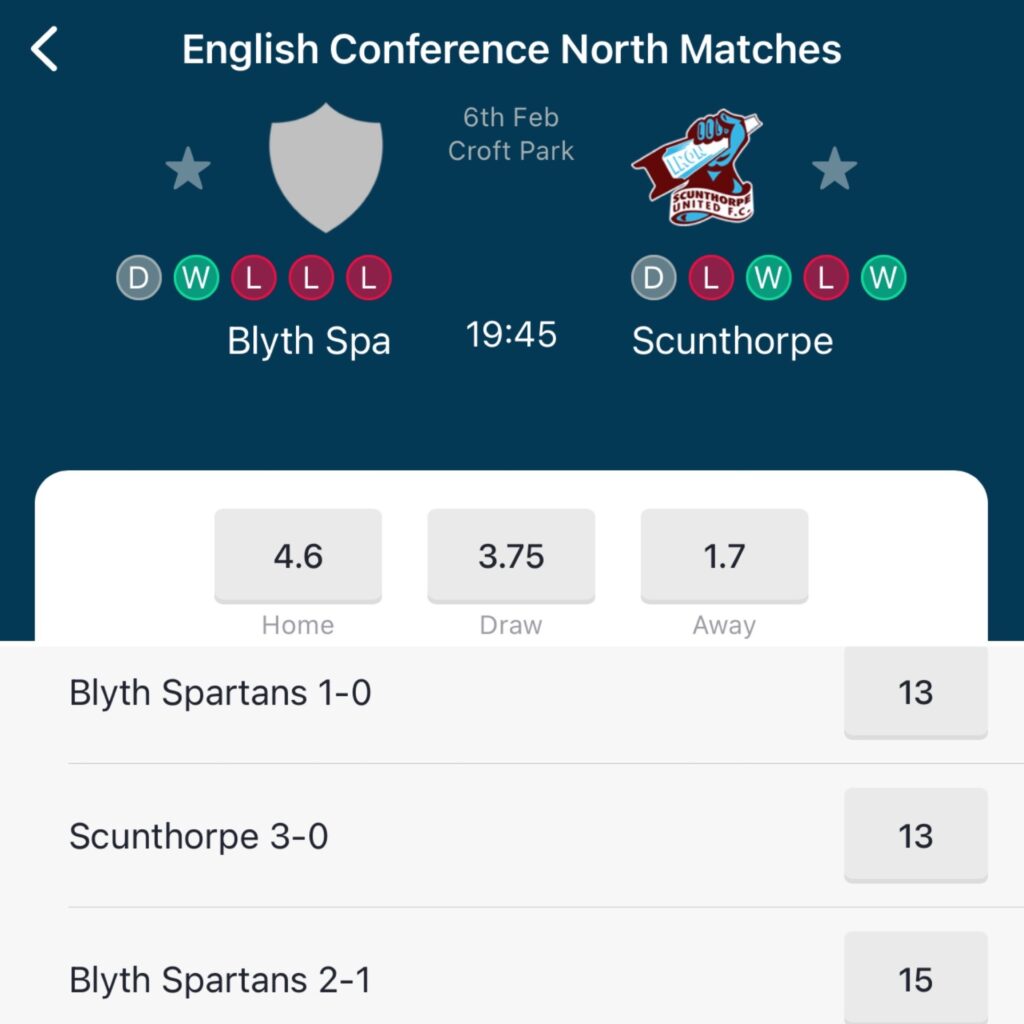Tap Blyth Spa's last red L badge
The height and width of the screenshot is (1024, 1024).
tap(369, 278)
